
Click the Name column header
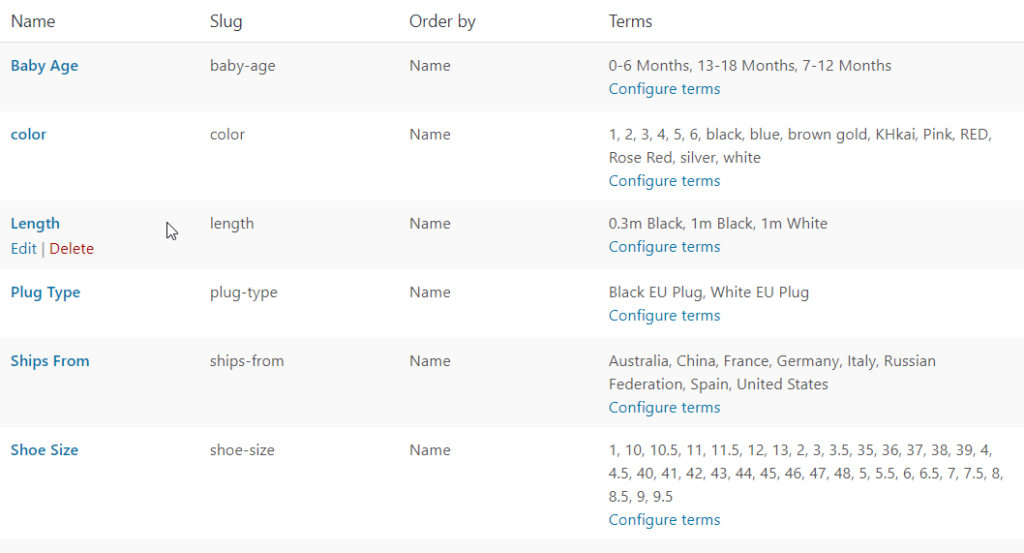[x=33, y=21]
